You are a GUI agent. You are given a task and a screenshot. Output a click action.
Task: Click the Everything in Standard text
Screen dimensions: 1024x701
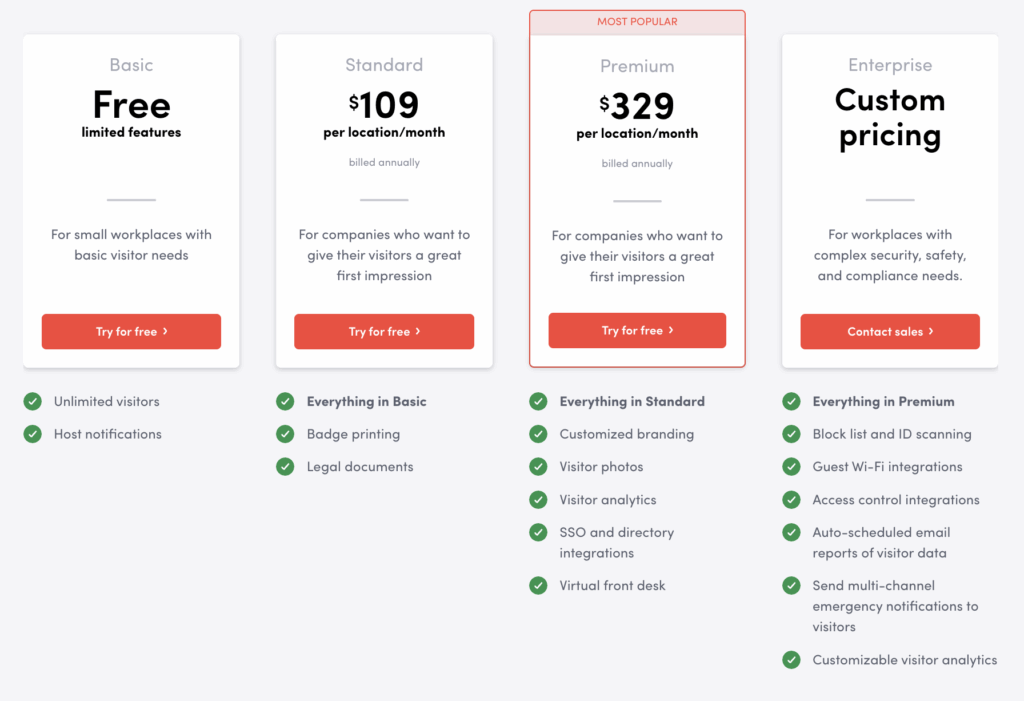[632, 402]
